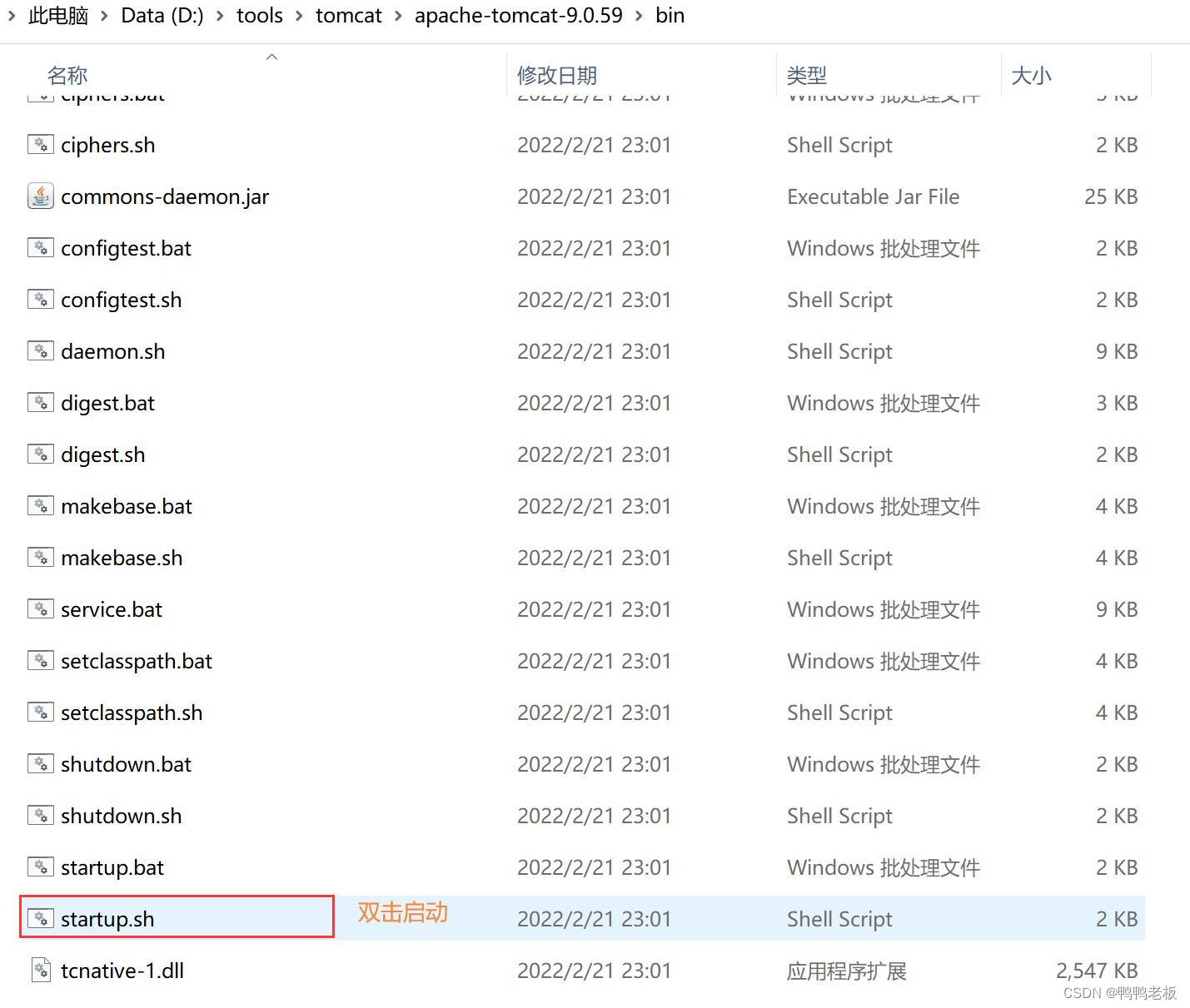Click the shutdown.bat batch file icon
This screenshot has height=1008, width=1190.
coord(40,763)
